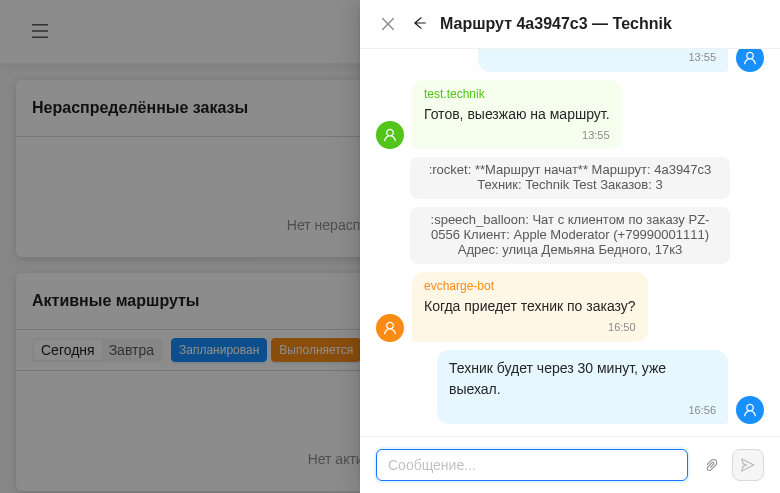Click the test.technik sender name
The width and height of the screenshot is (780, 493).
pyautogui.click(x=454, y=94)
